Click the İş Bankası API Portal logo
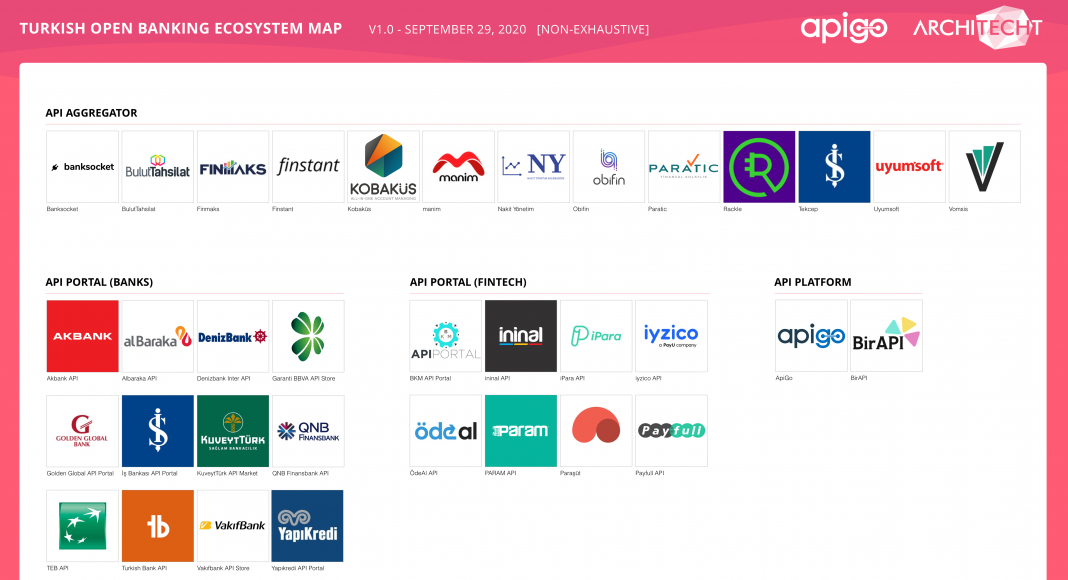This screenshot has width=1068, height=580. [157, 431]
